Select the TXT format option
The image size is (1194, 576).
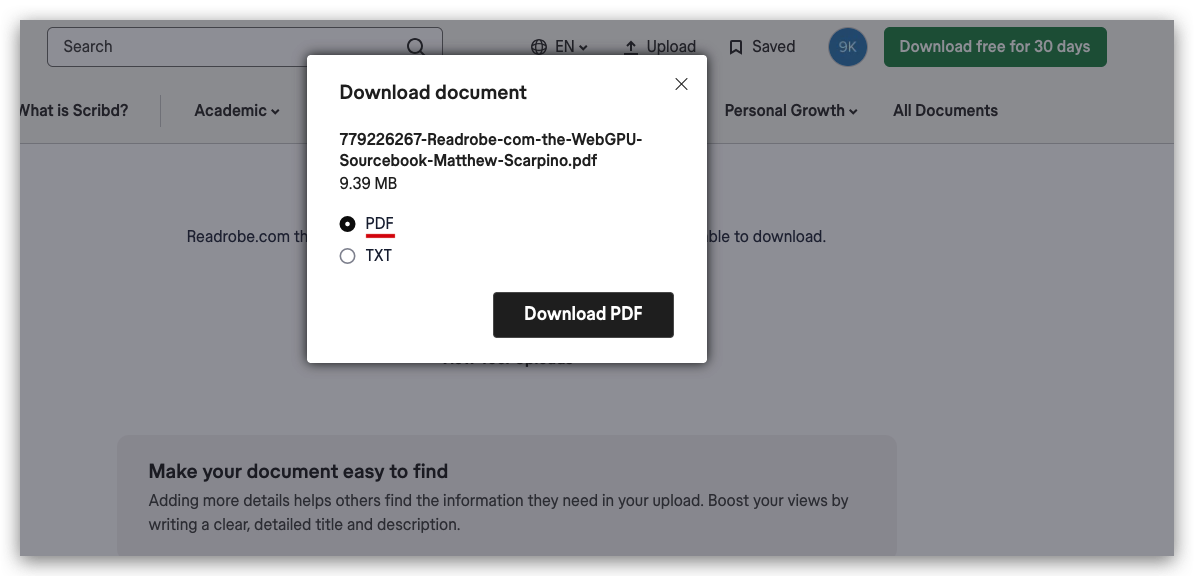pos(347,256)
